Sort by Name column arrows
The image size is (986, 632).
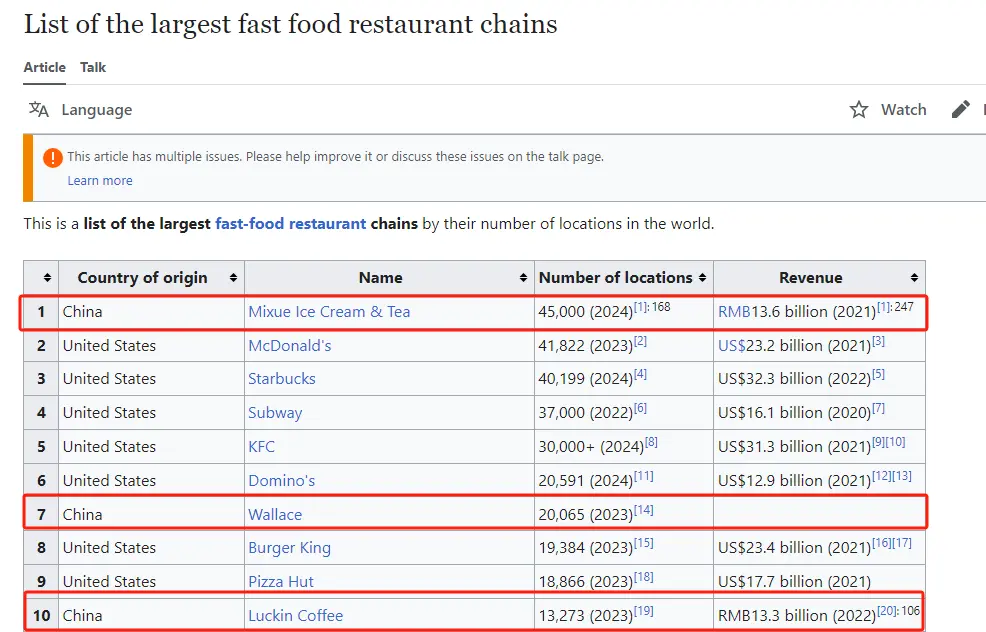pos(523,277)
